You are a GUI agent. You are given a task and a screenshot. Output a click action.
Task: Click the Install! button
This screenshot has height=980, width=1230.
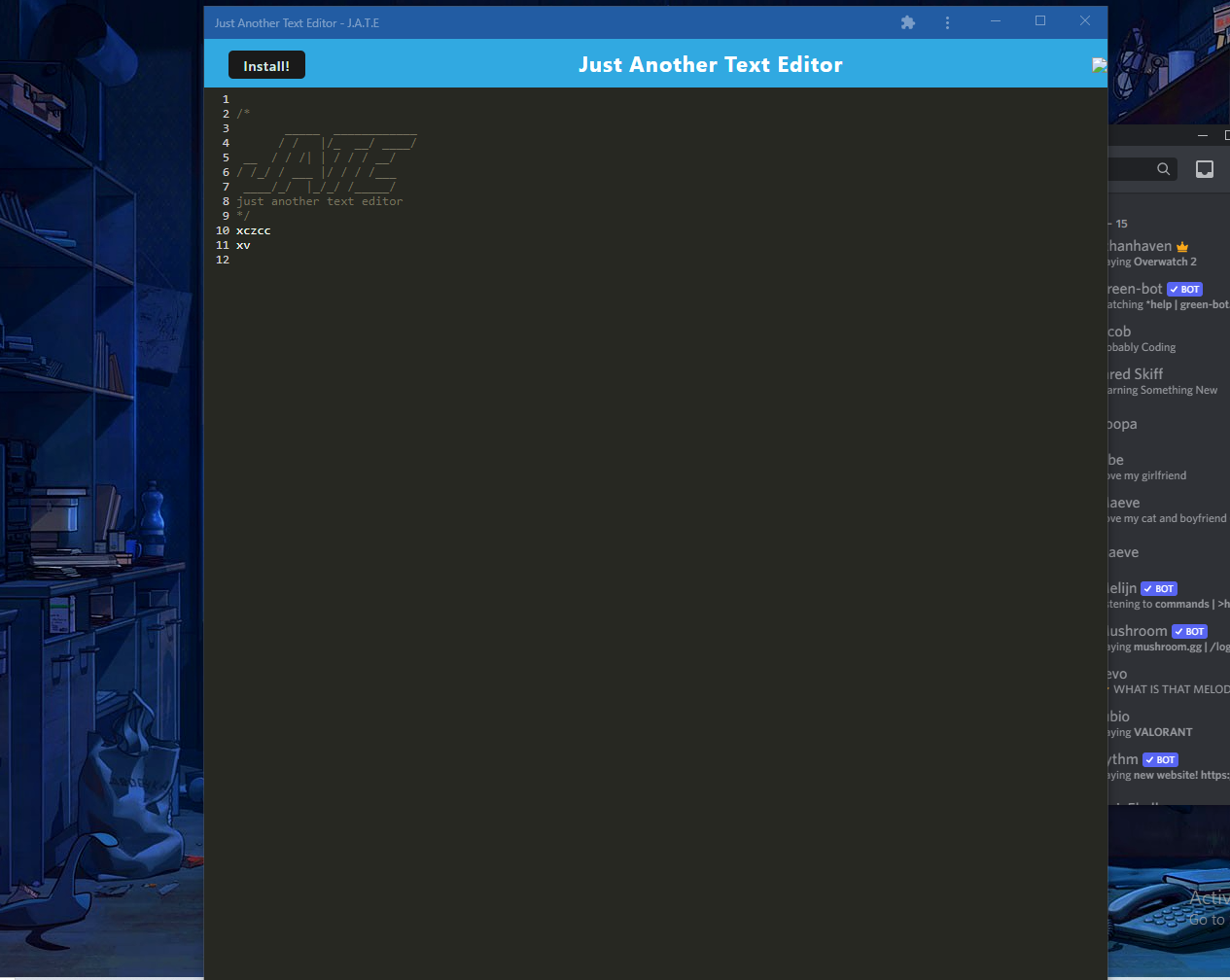[266, 64]
